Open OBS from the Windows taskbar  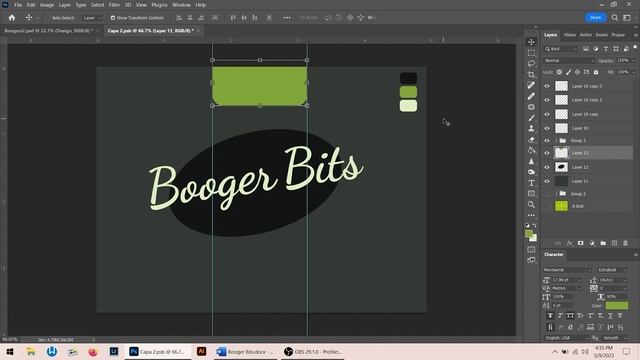[313, 352]
